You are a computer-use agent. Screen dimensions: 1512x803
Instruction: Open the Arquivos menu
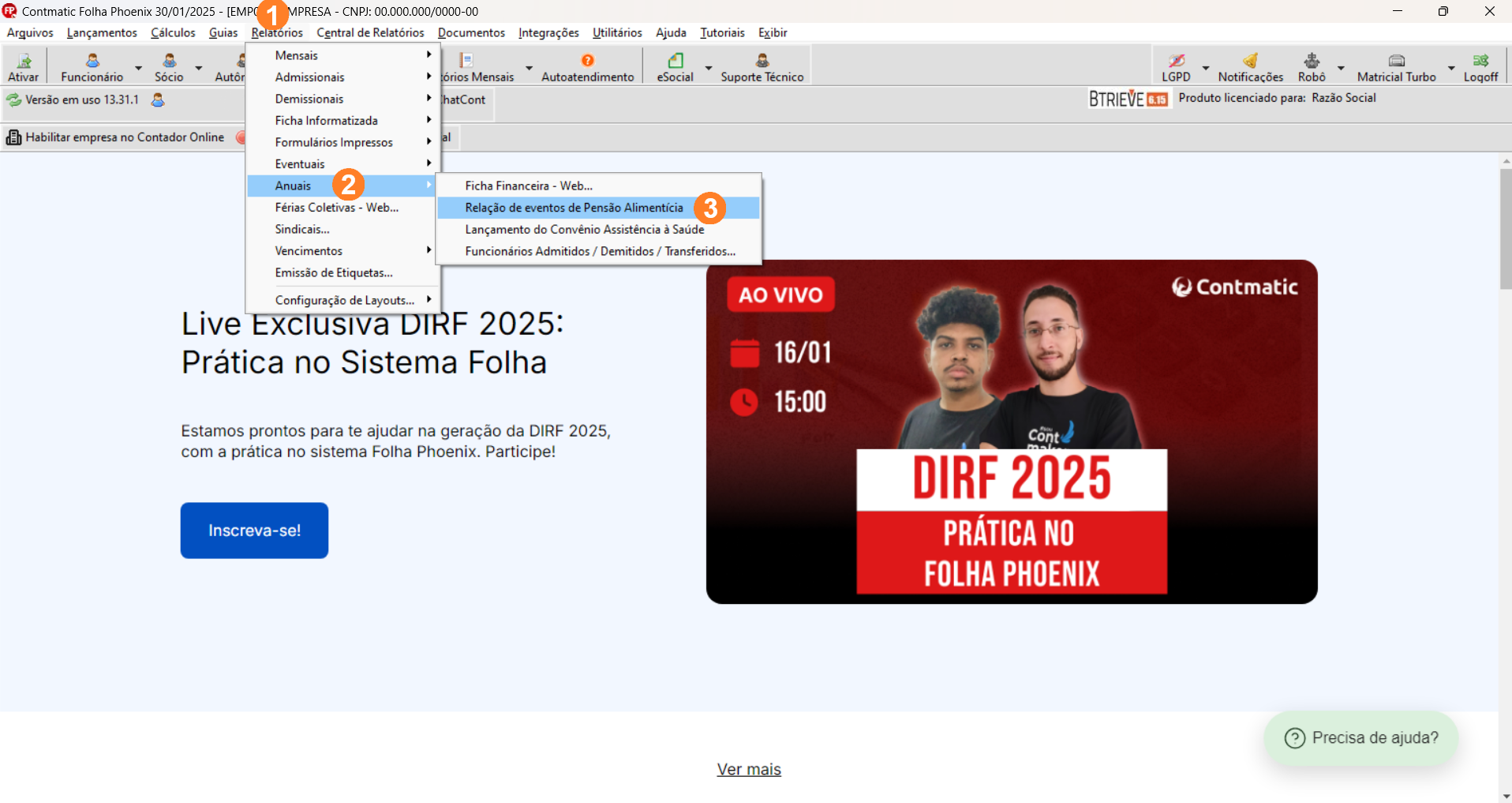coord(30,32)
